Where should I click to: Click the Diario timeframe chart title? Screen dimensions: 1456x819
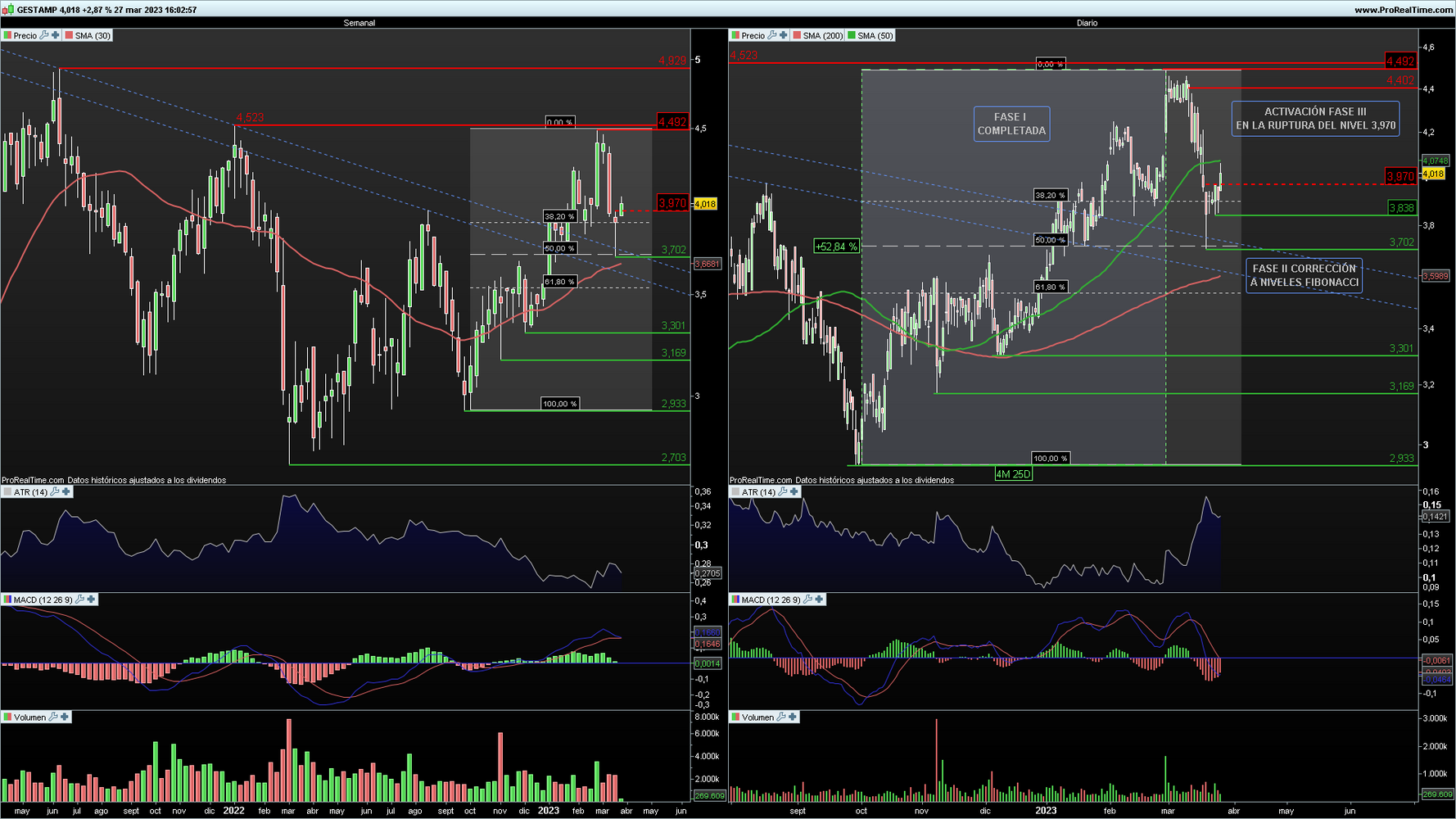pos(1087,23)
